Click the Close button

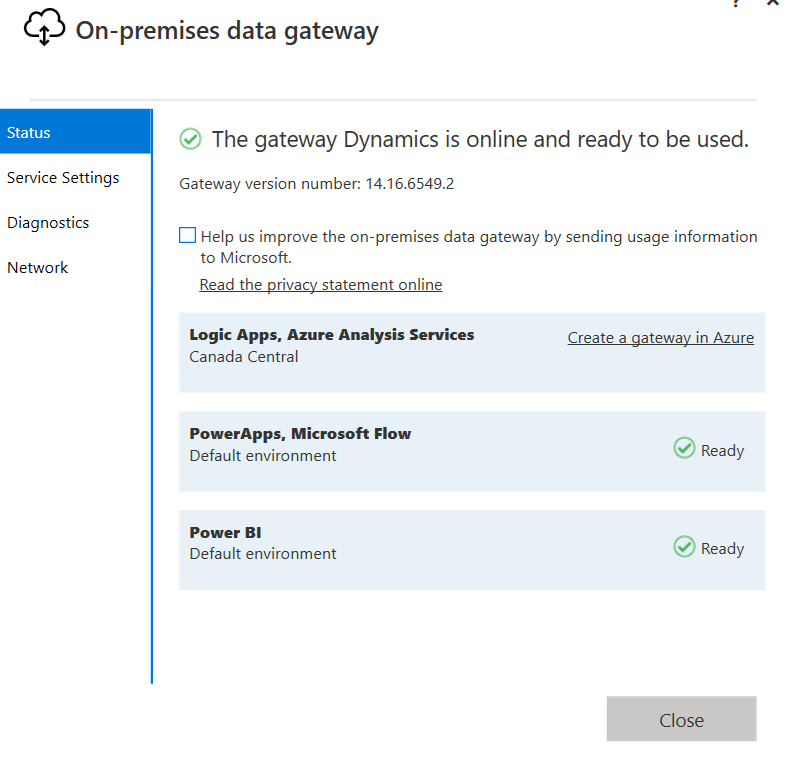tap(681, 719)
